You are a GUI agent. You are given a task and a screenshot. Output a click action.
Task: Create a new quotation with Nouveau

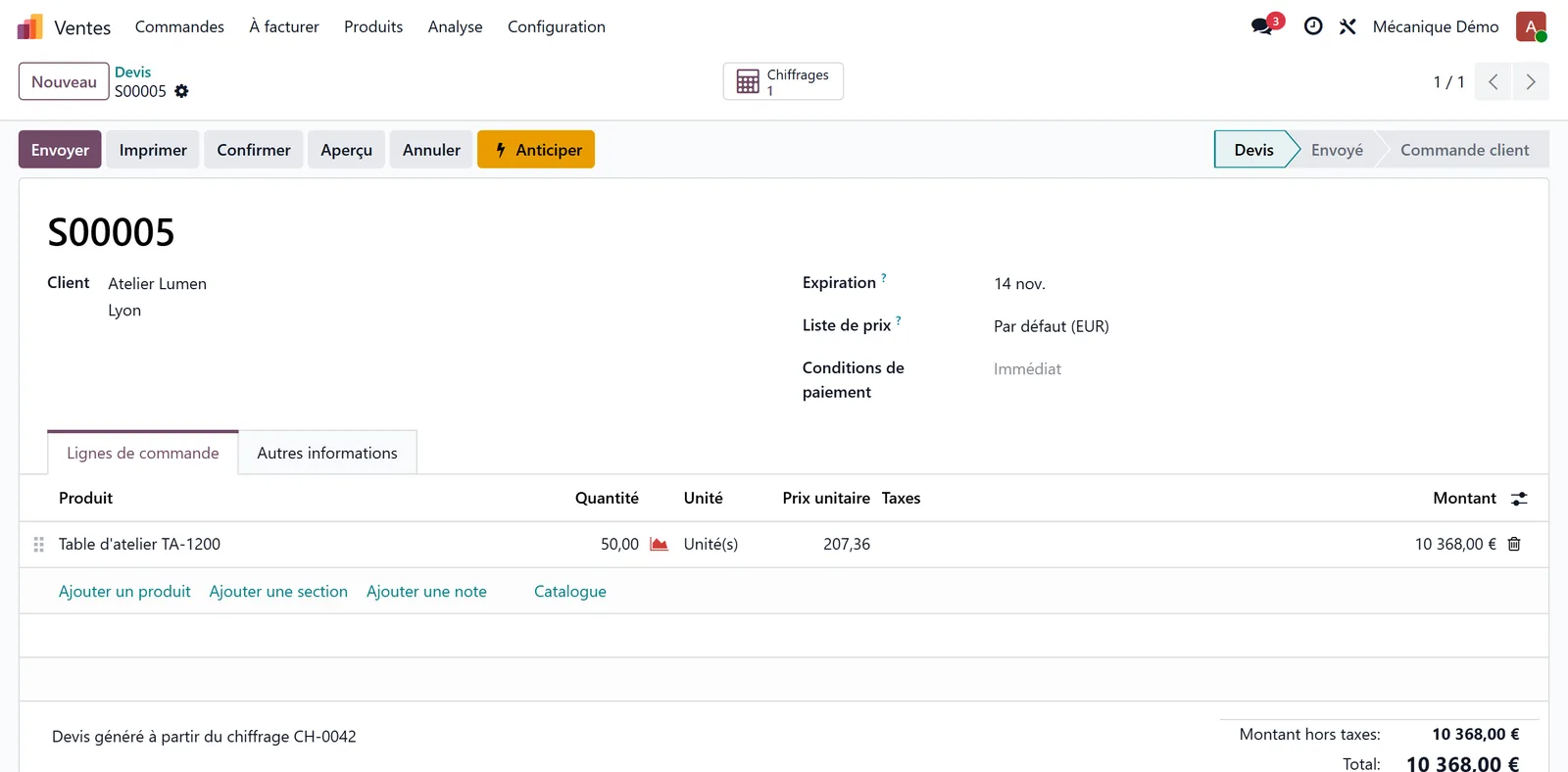(x=64, y=81)
